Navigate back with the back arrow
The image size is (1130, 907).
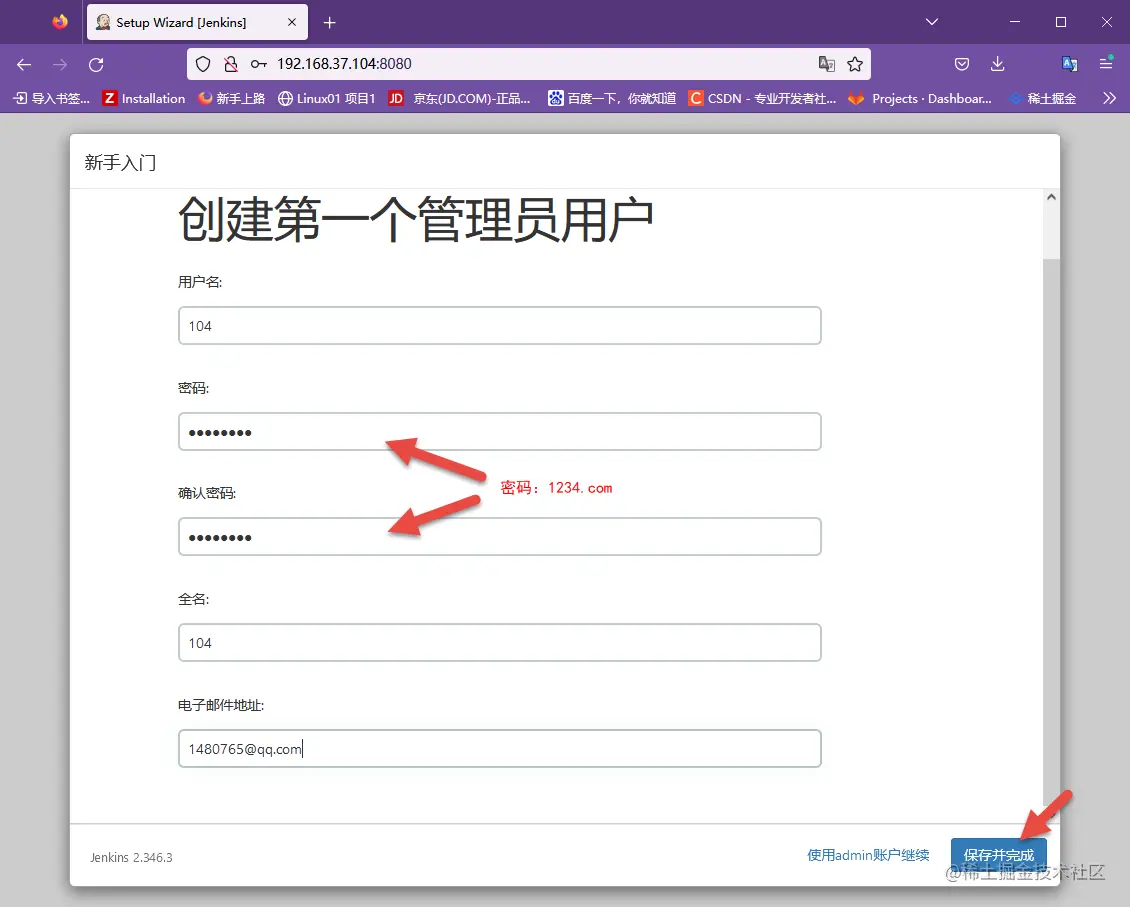coord(23,64)
